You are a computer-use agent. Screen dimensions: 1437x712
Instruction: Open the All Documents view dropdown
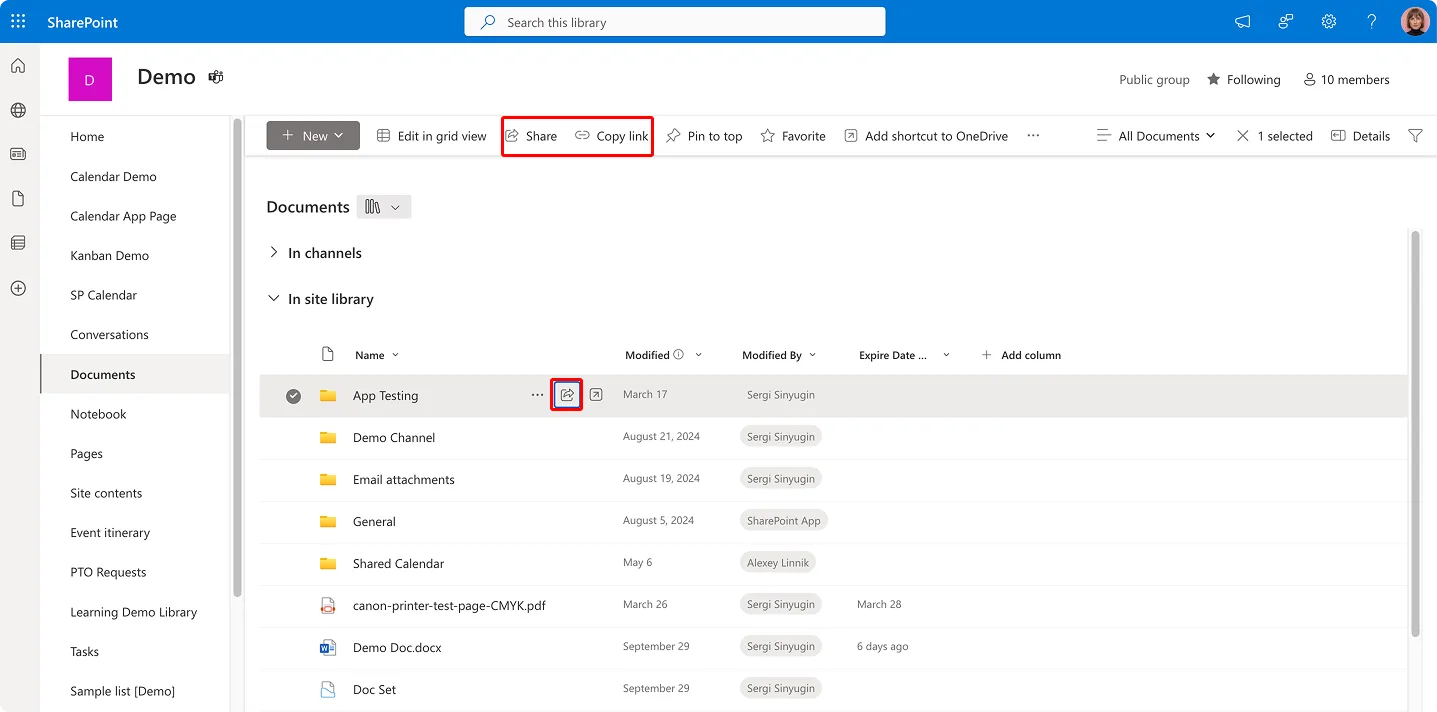click(x=1155, y=135)
